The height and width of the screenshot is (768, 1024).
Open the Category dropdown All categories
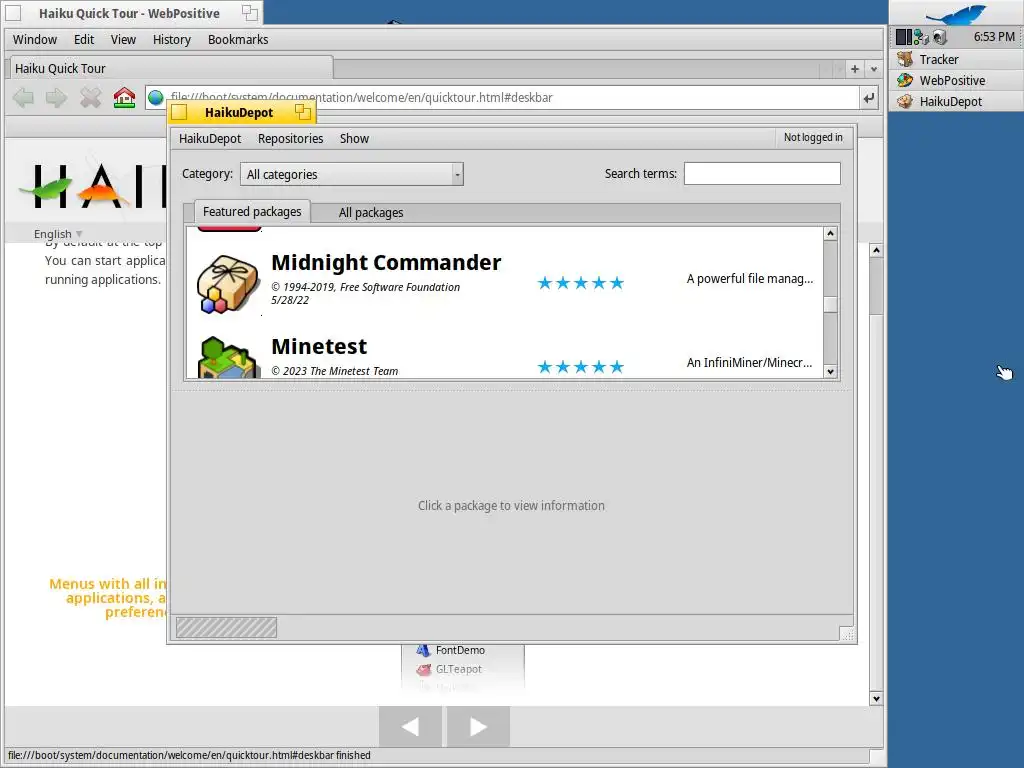pyautogui.click(x=352, y=174)
